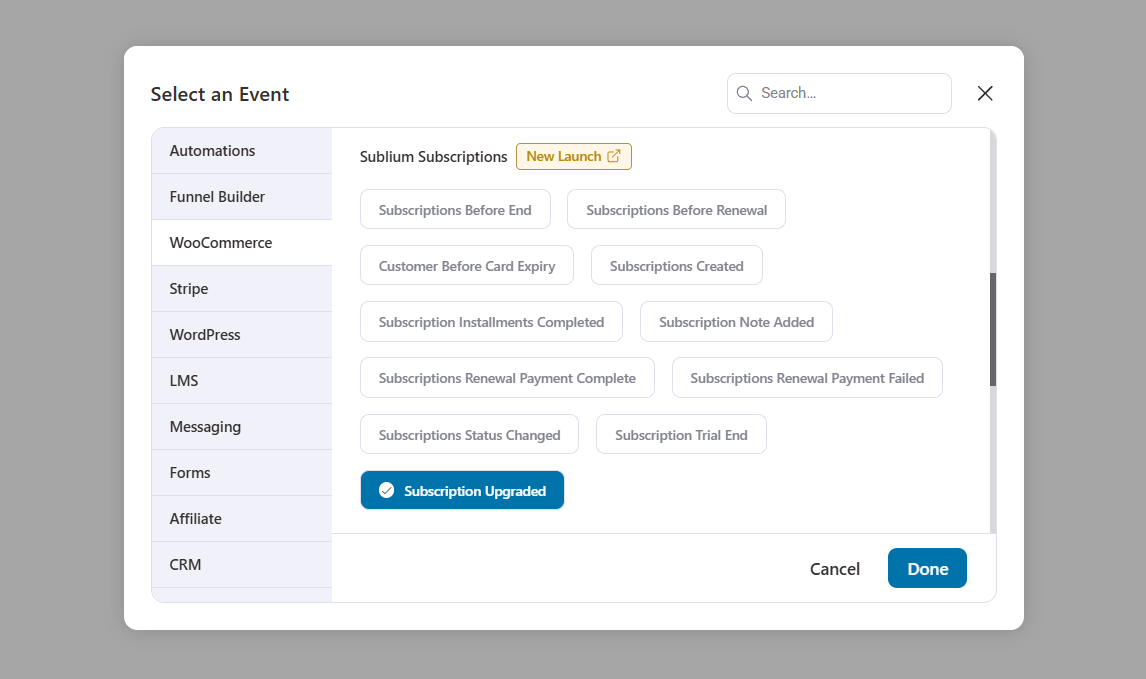1146x679 pixels.
Task: Deselect the Subscription Upgraded event
Action: click(462, 490)
